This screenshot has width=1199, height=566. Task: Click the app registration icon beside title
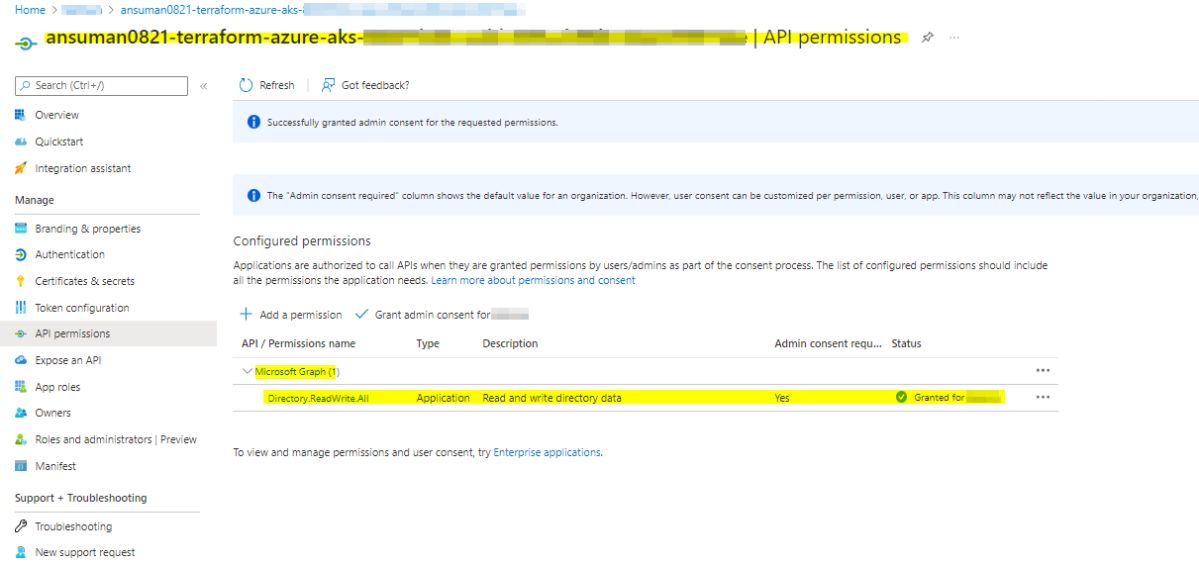(24, 42)
